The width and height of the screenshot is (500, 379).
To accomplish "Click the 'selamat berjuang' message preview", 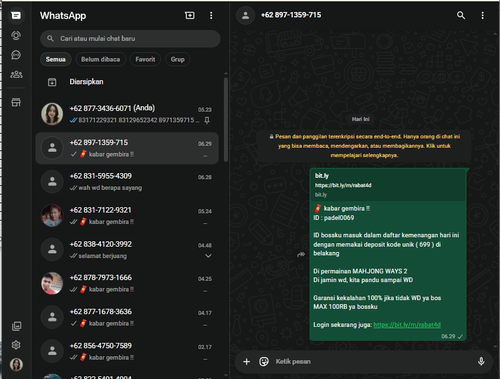I will pos(103,256).
